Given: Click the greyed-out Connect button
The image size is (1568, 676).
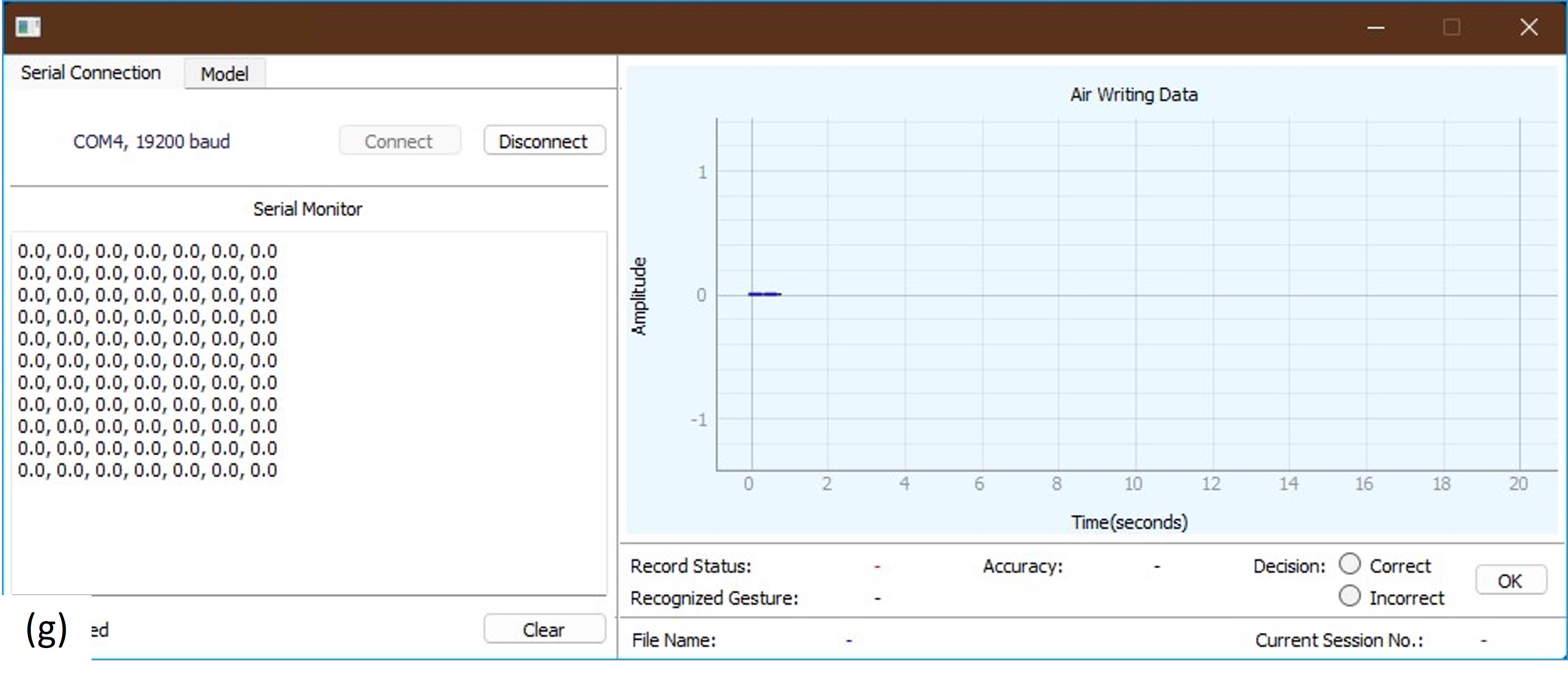Looking at the screenshot, I should pos(399,141).
